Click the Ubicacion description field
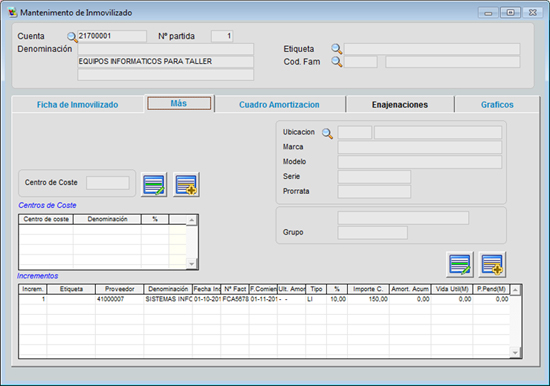This screenshot has width=550, height=386. tap(438, 133)
